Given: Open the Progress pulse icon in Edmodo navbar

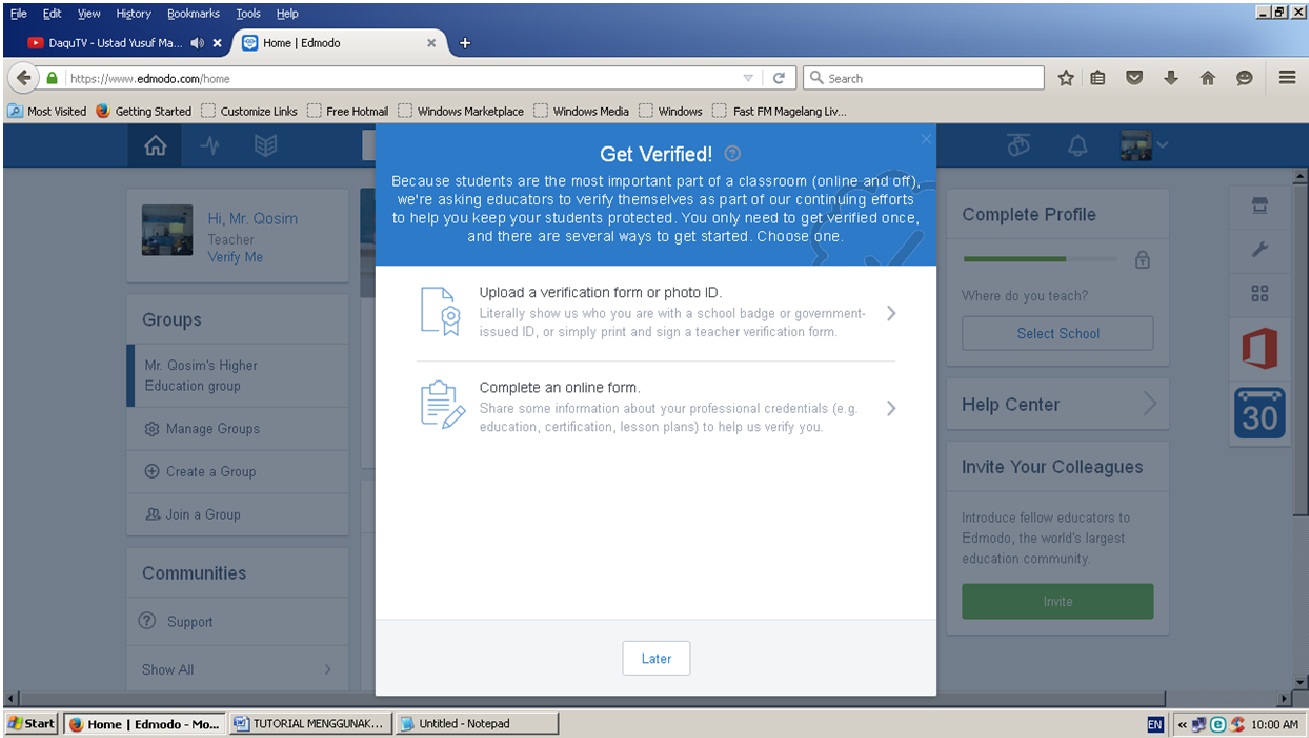Looking at the screenshot, I should [210, 146].
